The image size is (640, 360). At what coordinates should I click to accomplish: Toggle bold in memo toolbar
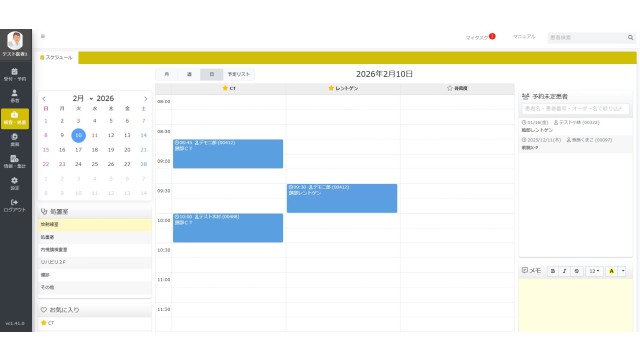pyautogui.click(x=553, y=271)
